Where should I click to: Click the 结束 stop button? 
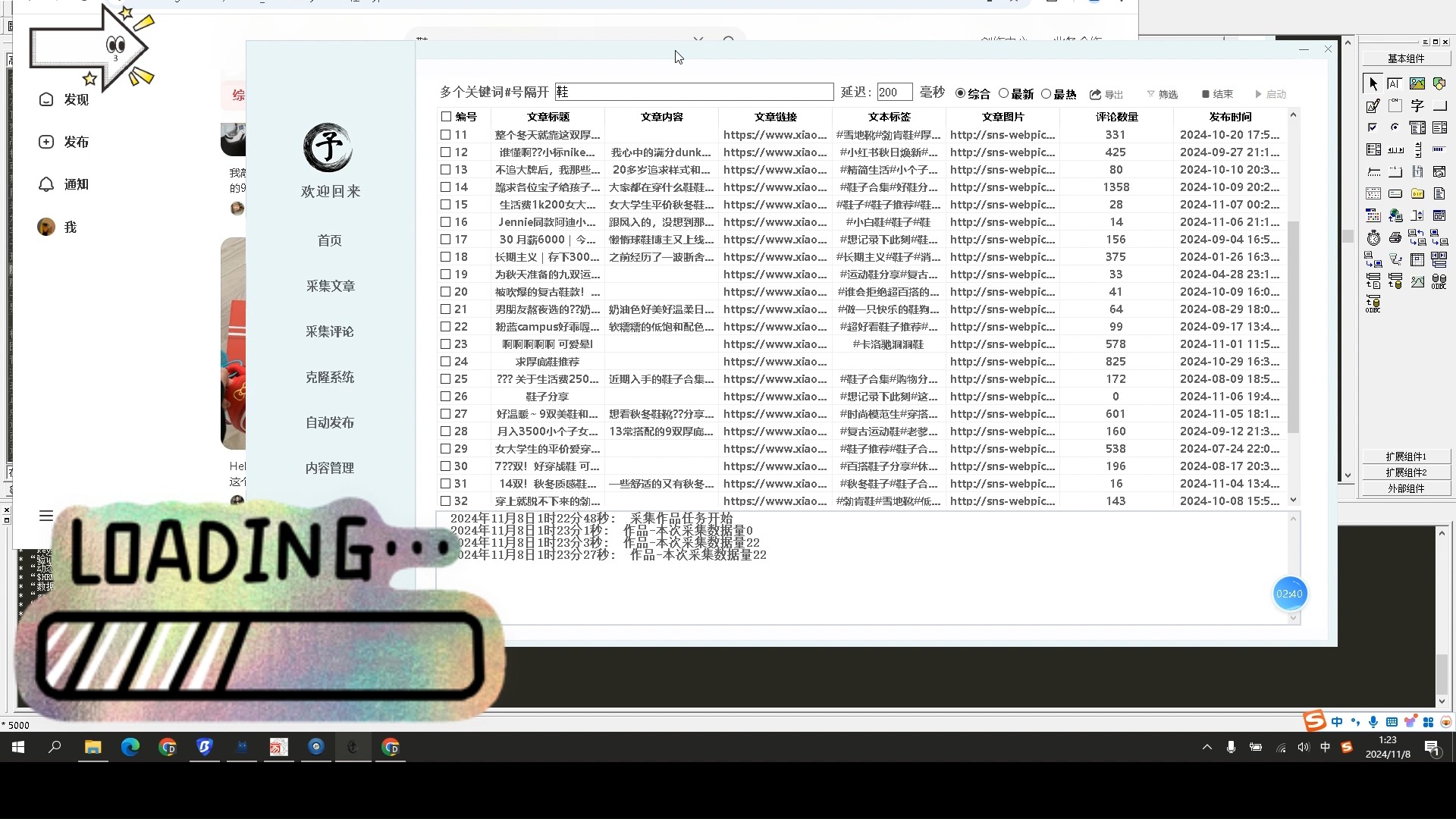pyautogui.click(x=1217, y=94)
